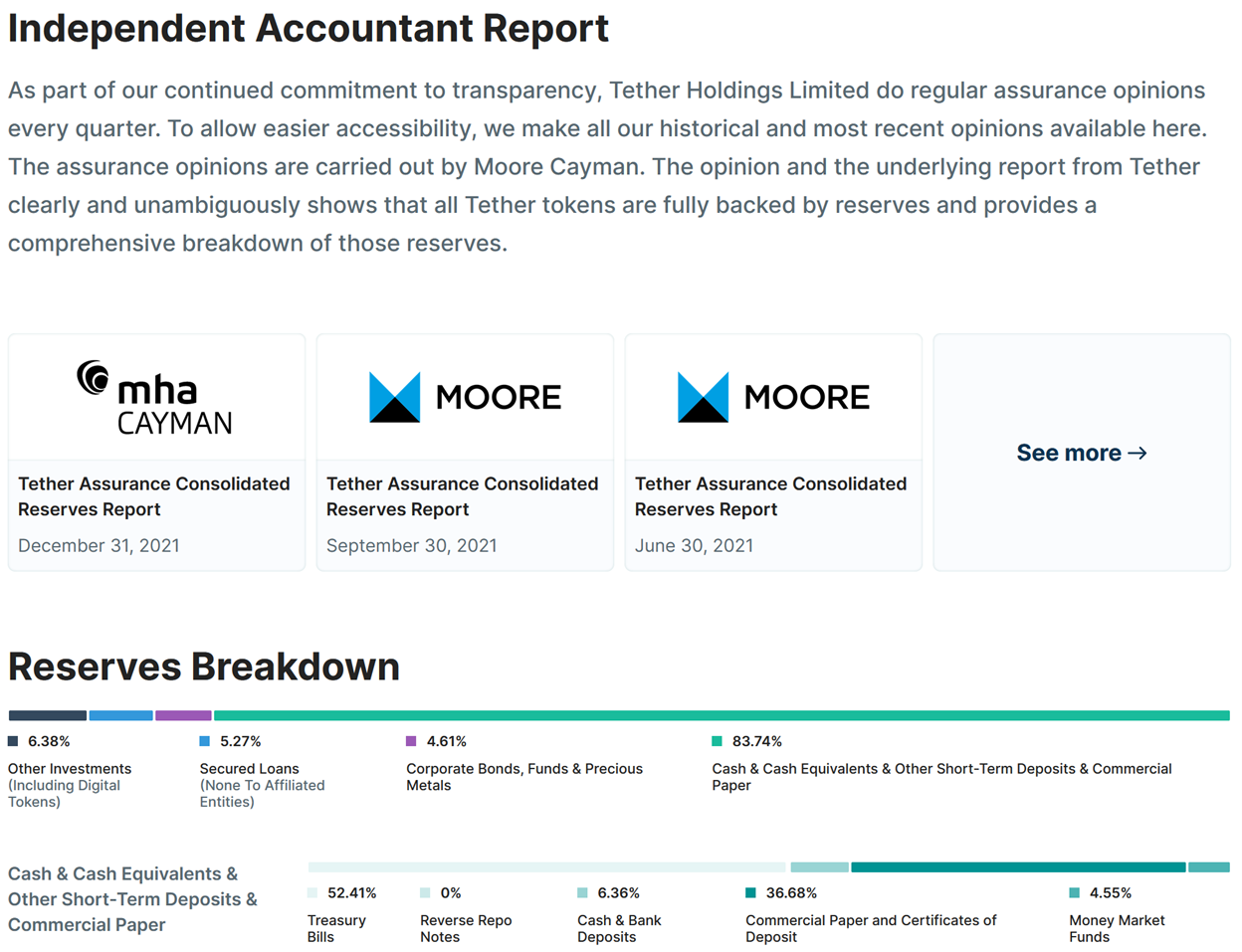Open the December 31, 2021 reserves report
Viewport: 1242px width, 952px height.
click(x=154, y=496)
